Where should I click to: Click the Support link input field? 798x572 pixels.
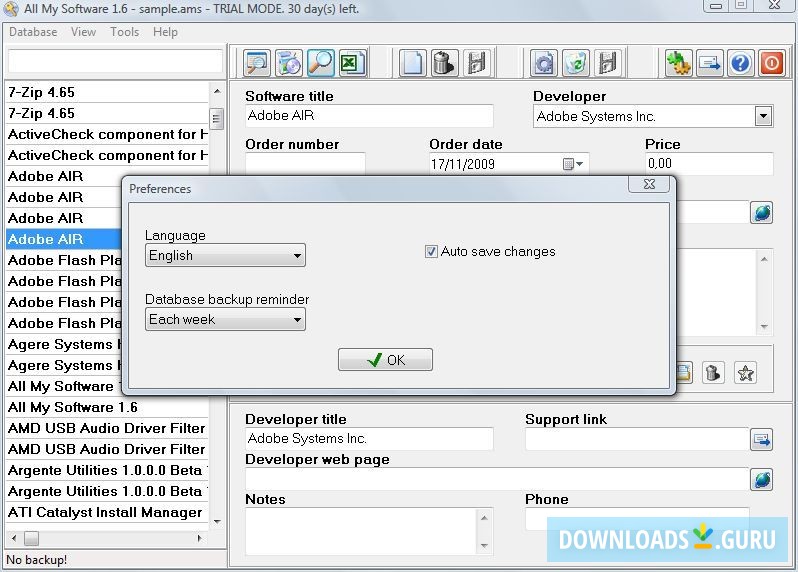[637, 439]
